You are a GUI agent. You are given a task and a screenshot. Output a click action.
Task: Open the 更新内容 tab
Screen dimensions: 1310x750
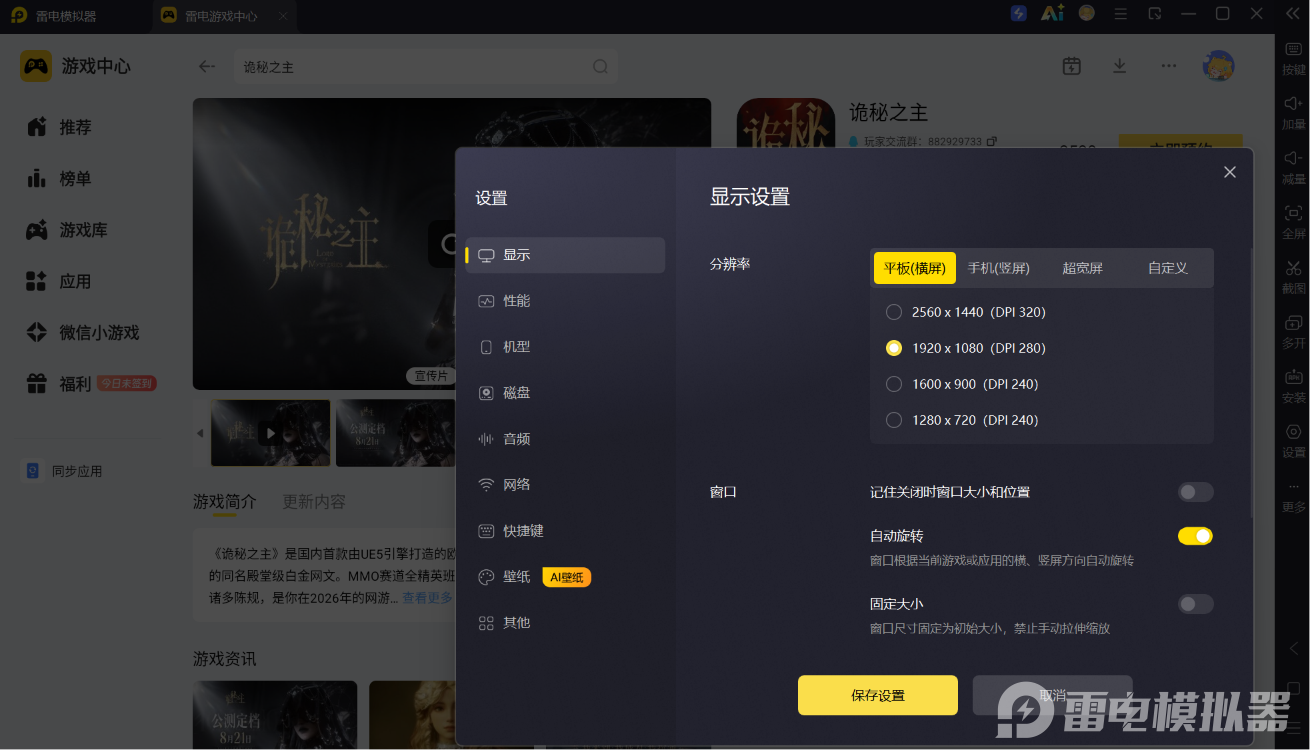pos(314,501)
